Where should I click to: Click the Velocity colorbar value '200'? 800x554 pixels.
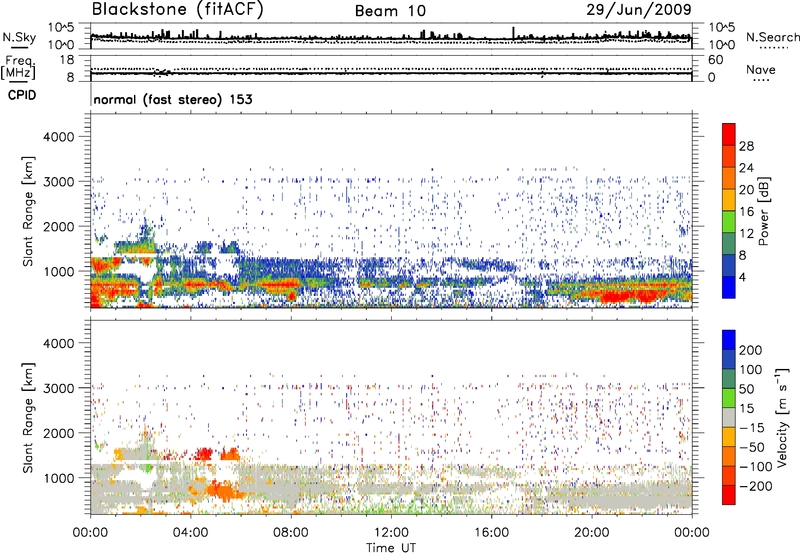[x=751, y=350]
